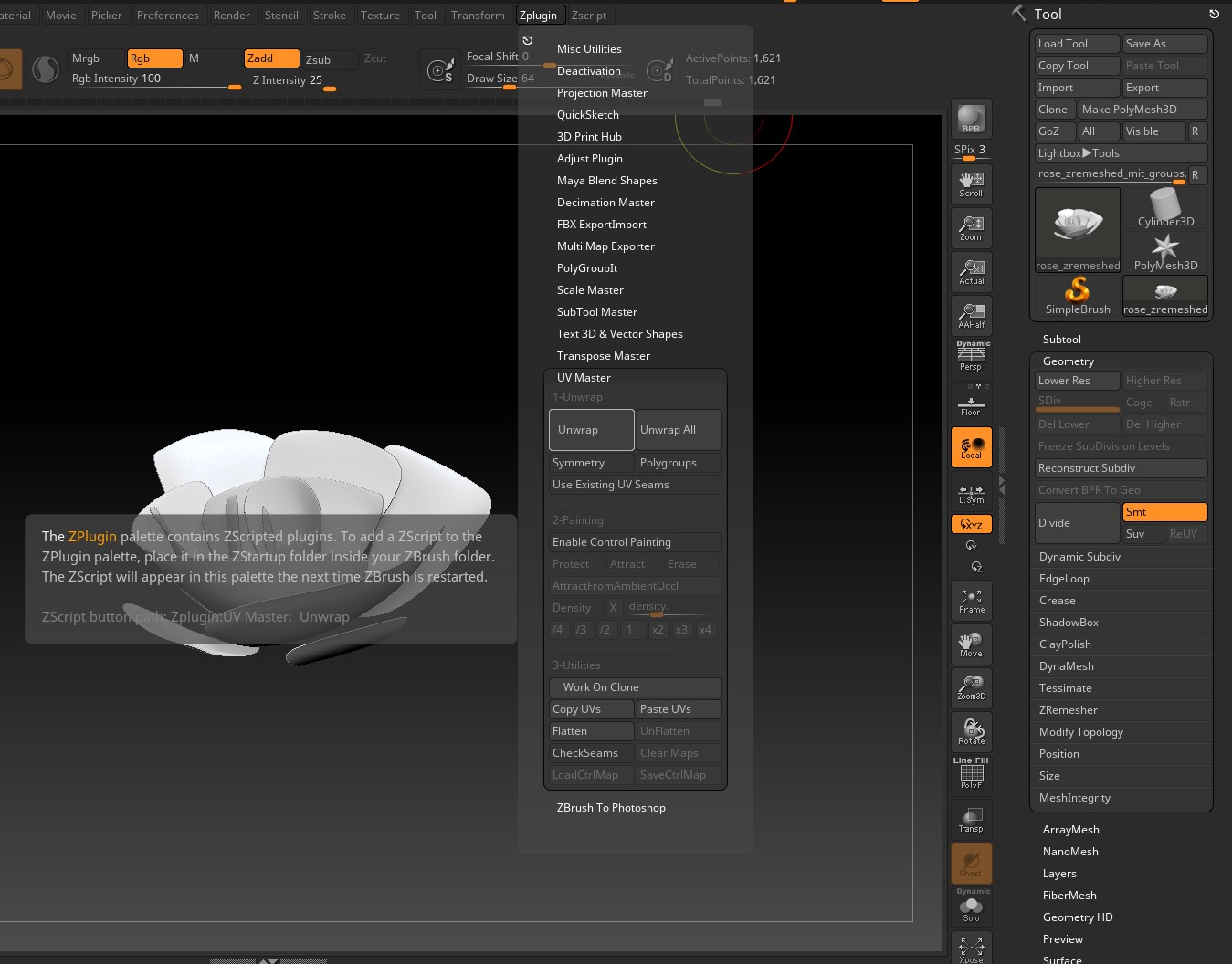Select the Cylinder3D tool
Screen dimensions: 1232x964
point(1165,209)
